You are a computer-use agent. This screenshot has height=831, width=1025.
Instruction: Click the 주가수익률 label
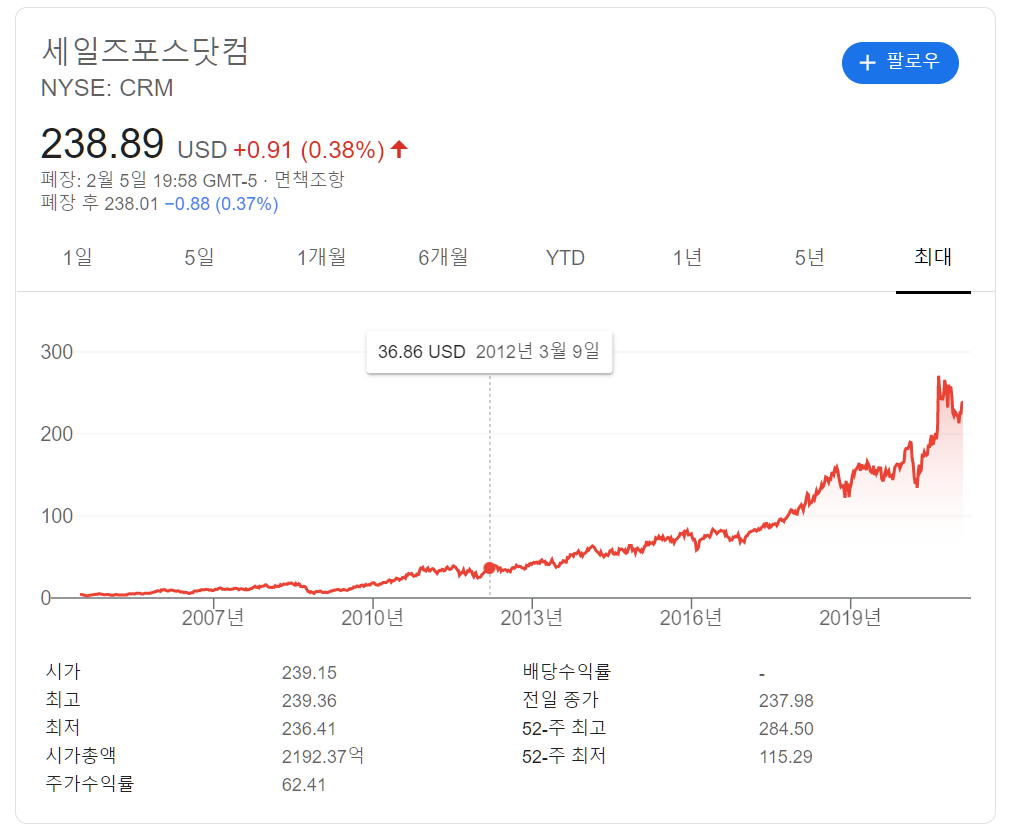tap(90, 783)
